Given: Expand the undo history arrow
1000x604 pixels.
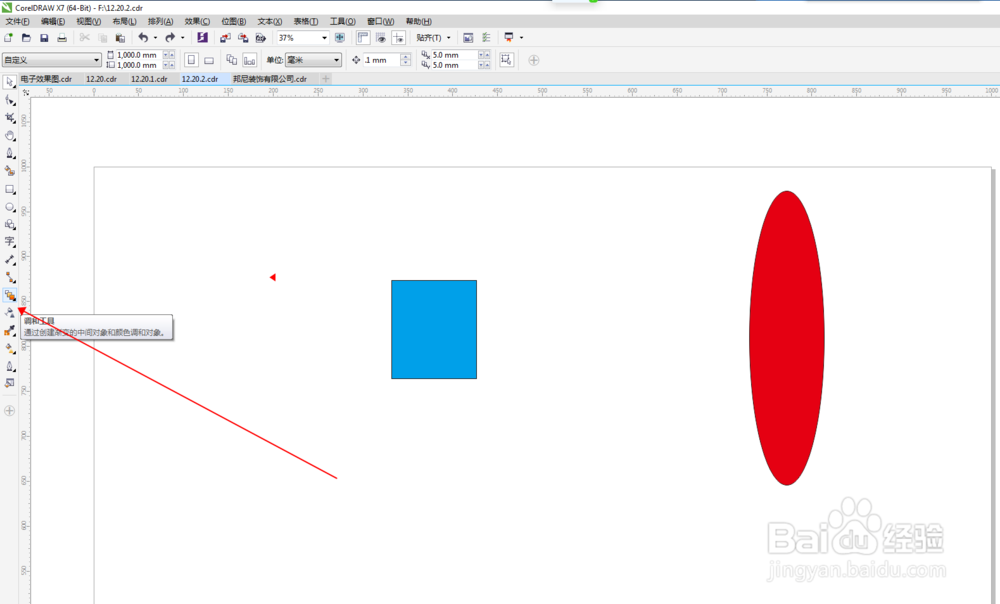Looking at the screenshot, I should [155, 38].
